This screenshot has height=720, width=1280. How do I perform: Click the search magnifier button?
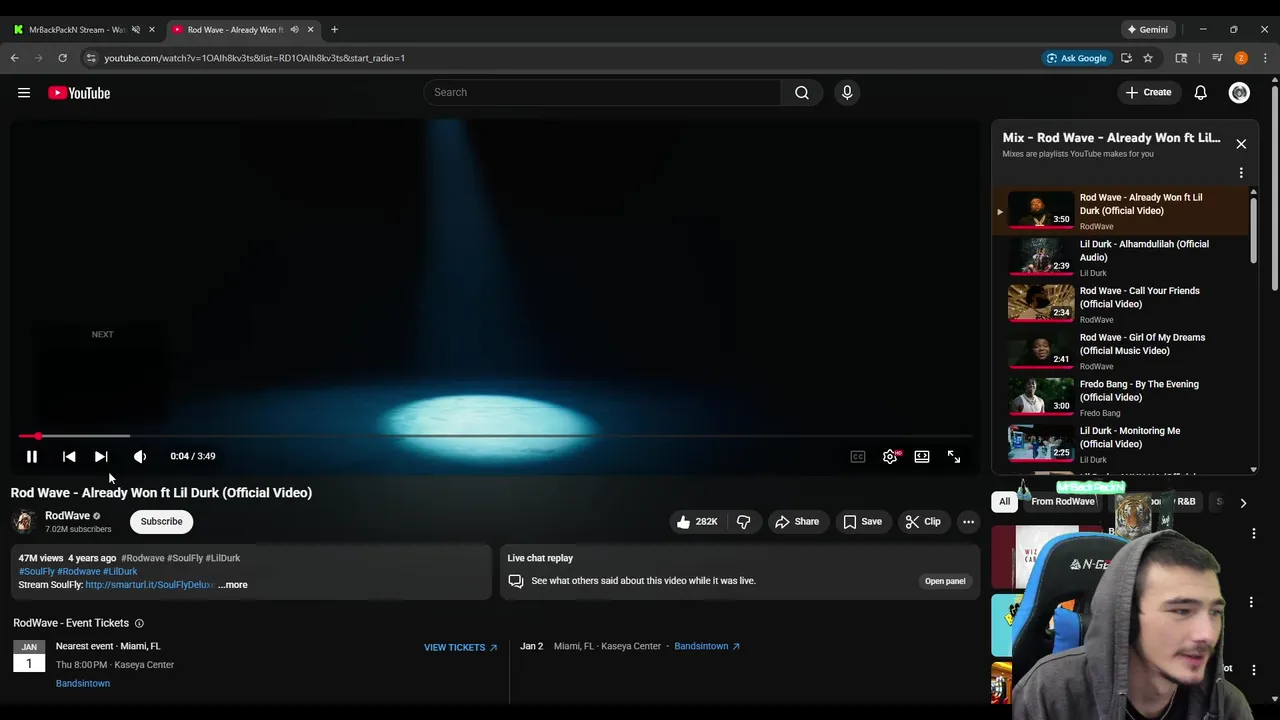pos(802,92)
